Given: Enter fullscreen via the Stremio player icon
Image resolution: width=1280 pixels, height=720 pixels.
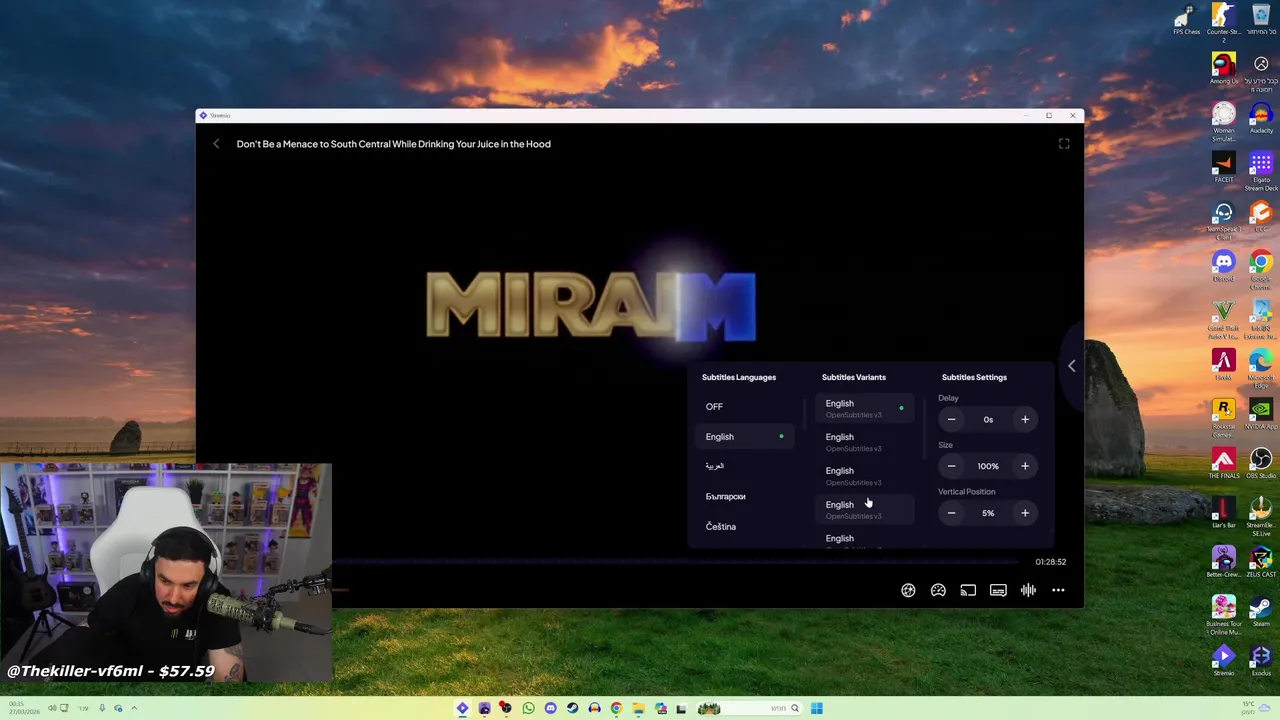Looking at the screenshot, I should (x=1064, y=144).
